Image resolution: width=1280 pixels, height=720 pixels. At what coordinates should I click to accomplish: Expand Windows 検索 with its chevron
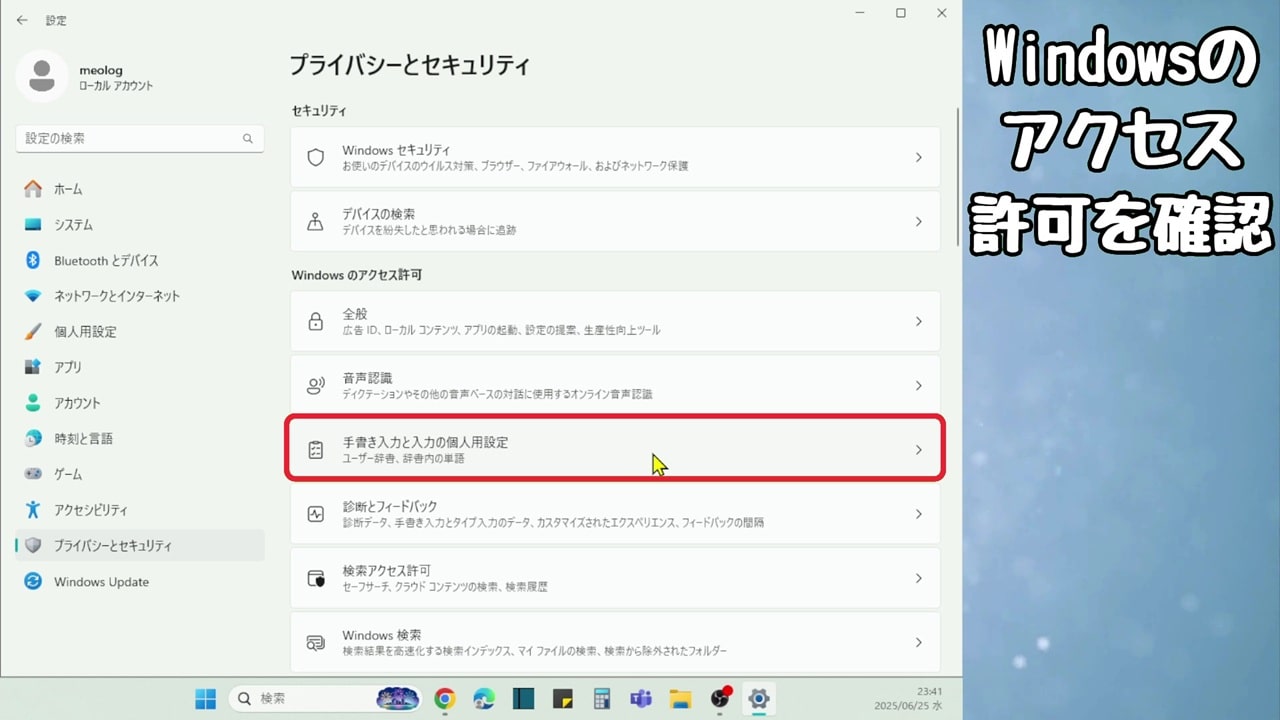pyautogui.click(x=919, y=642)
